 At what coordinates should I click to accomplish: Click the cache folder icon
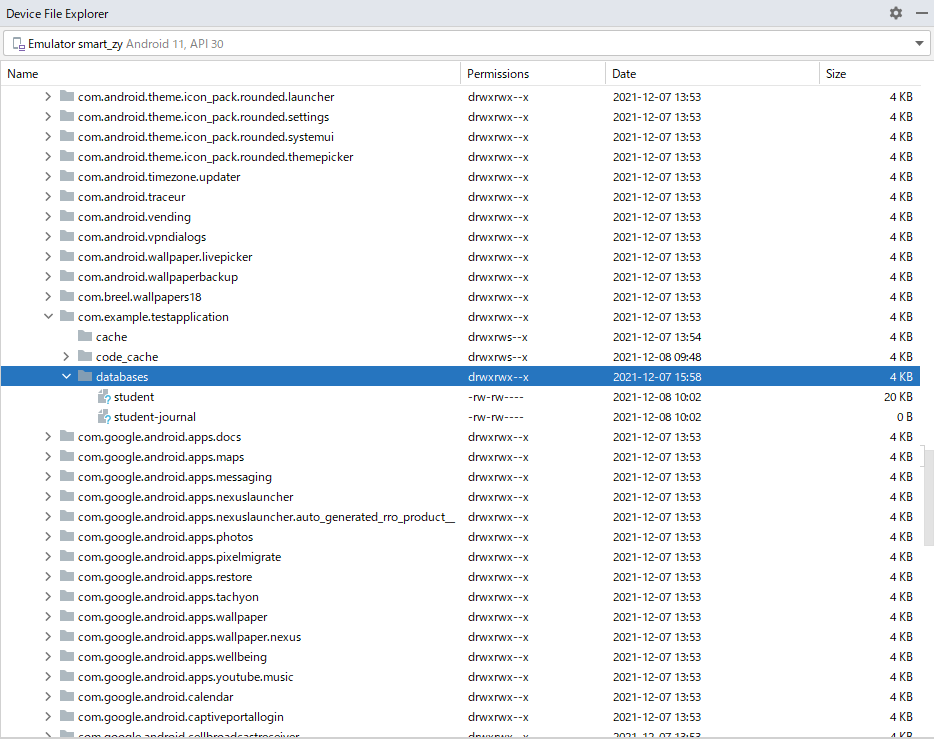[x=85, y=336]
